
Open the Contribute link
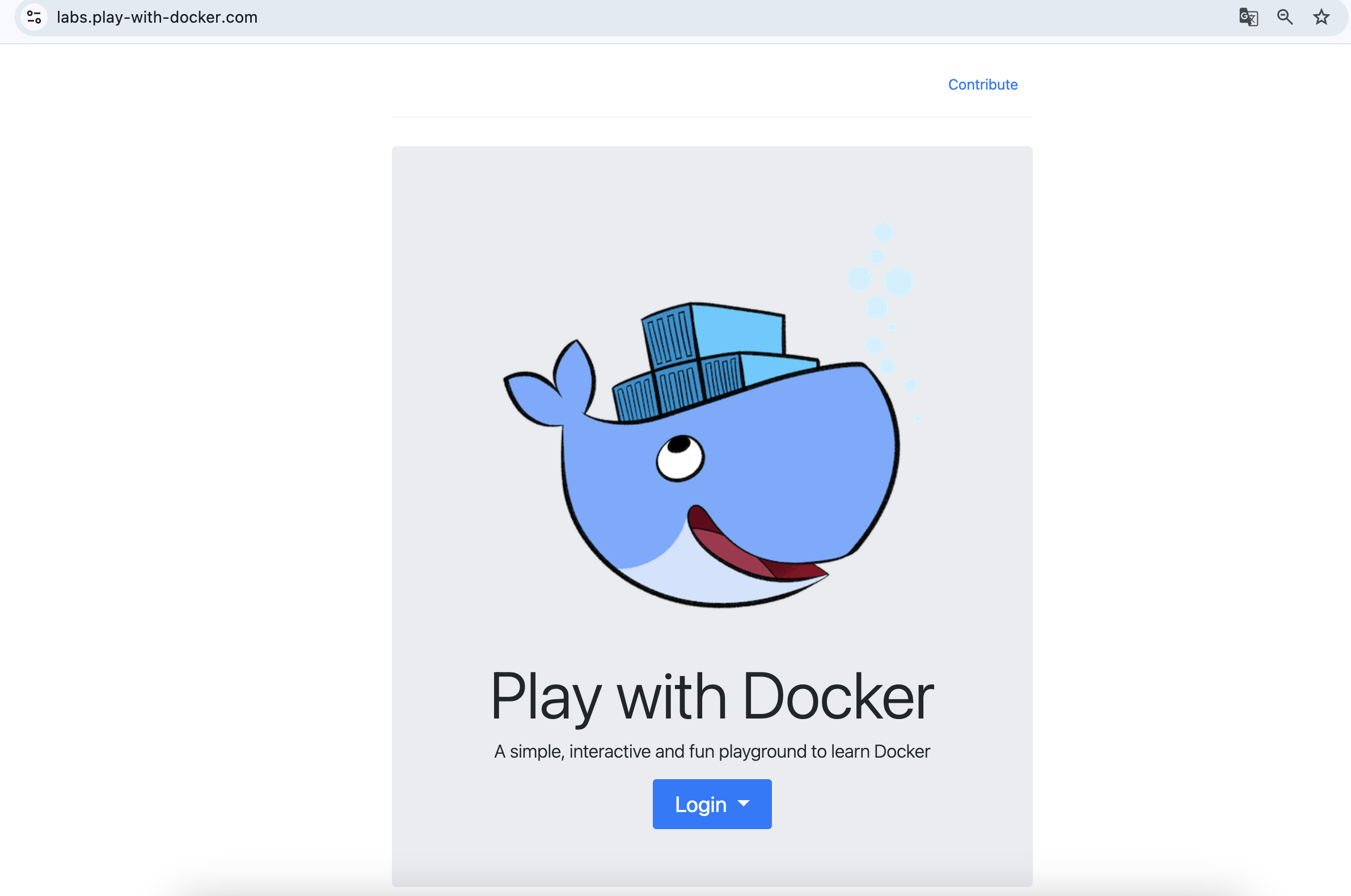pos(982,84)
